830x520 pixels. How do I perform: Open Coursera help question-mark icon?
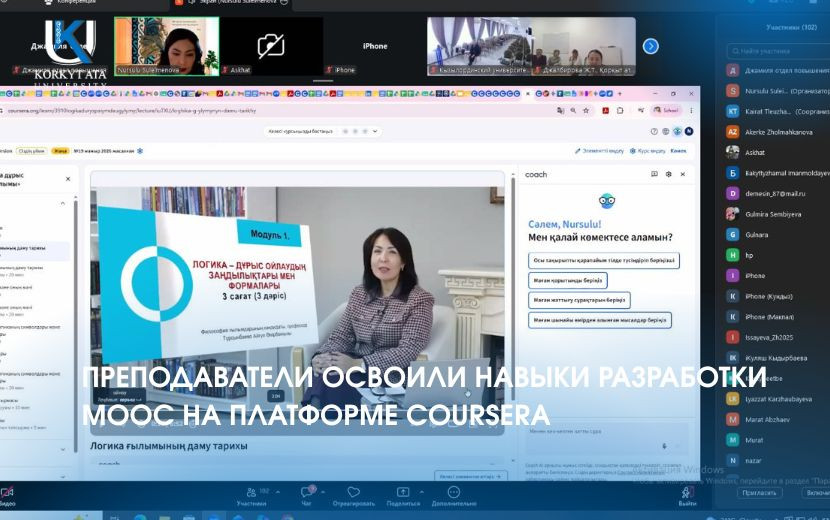654,131
